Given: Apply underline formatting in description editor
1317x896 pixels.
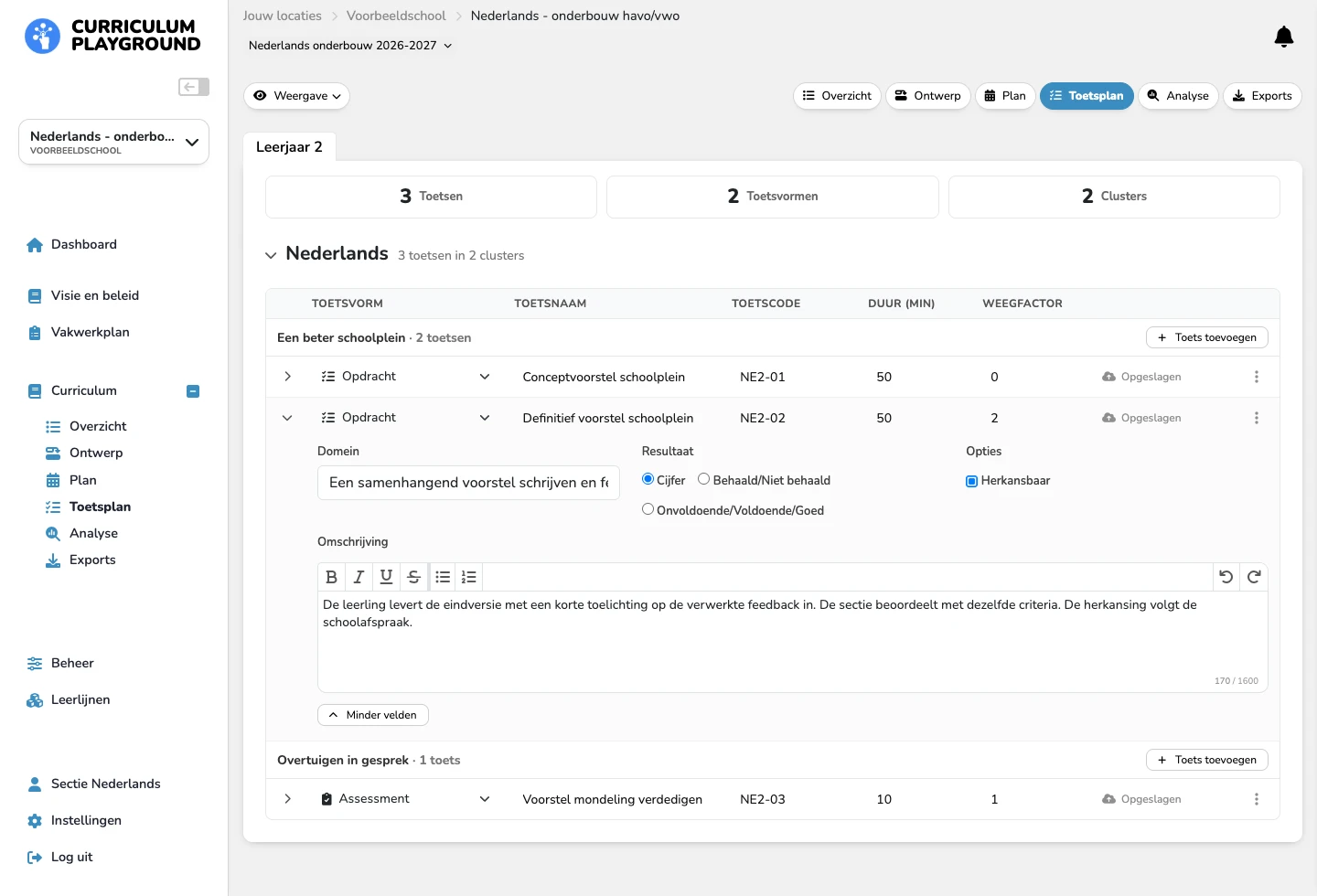Looking at the screenshot, I should tap(386, 577).
